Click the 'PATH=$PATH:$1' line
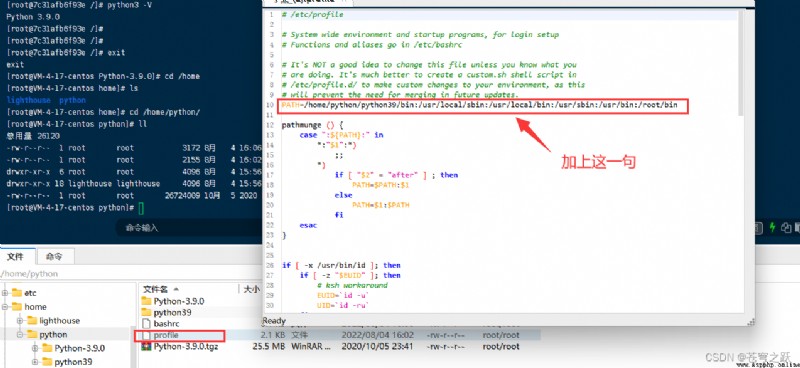800x368 pixels. point(381,185)
